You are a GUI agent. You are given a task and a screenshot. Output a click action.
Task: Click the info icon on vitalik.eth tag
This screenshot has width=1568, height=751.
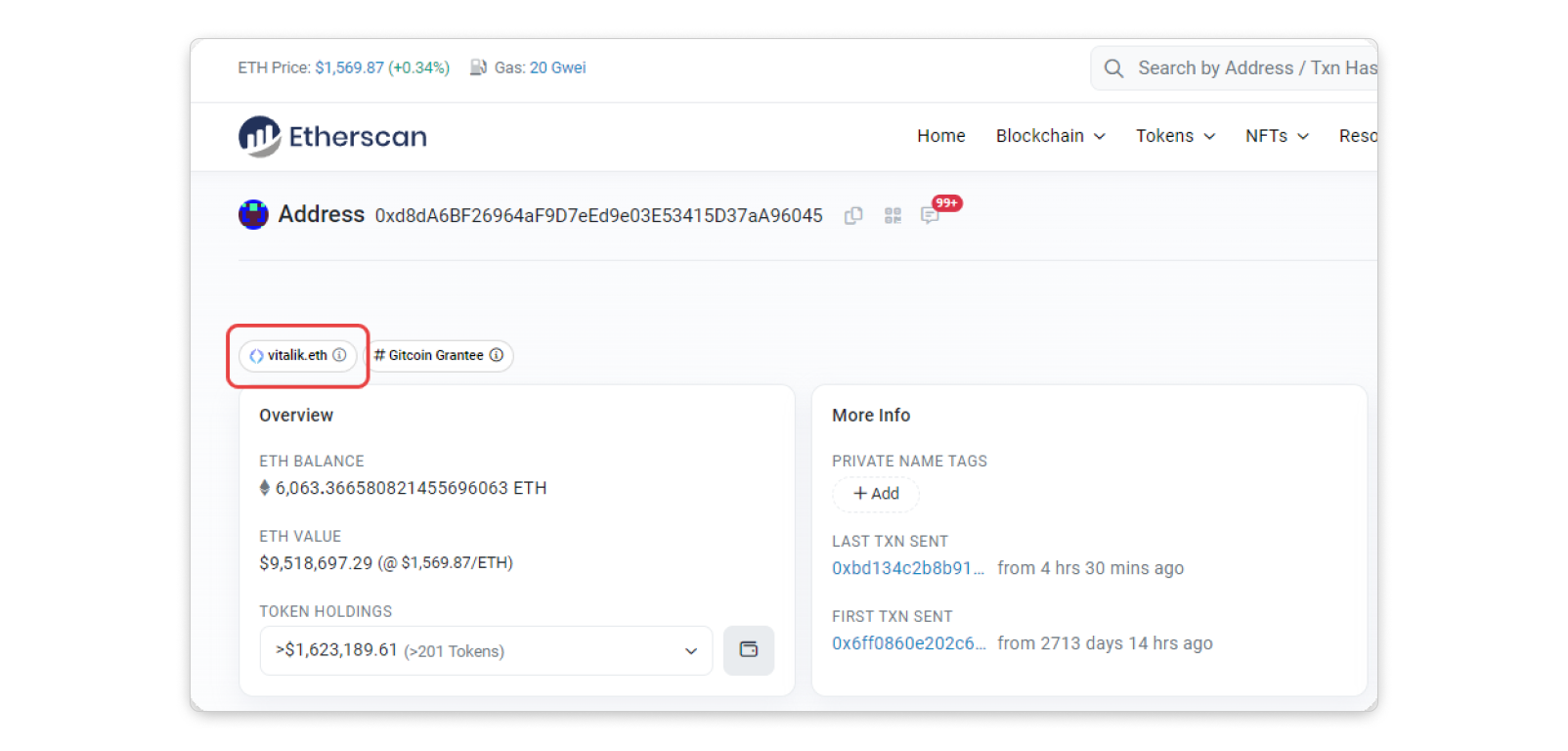(x=339, y=355)
